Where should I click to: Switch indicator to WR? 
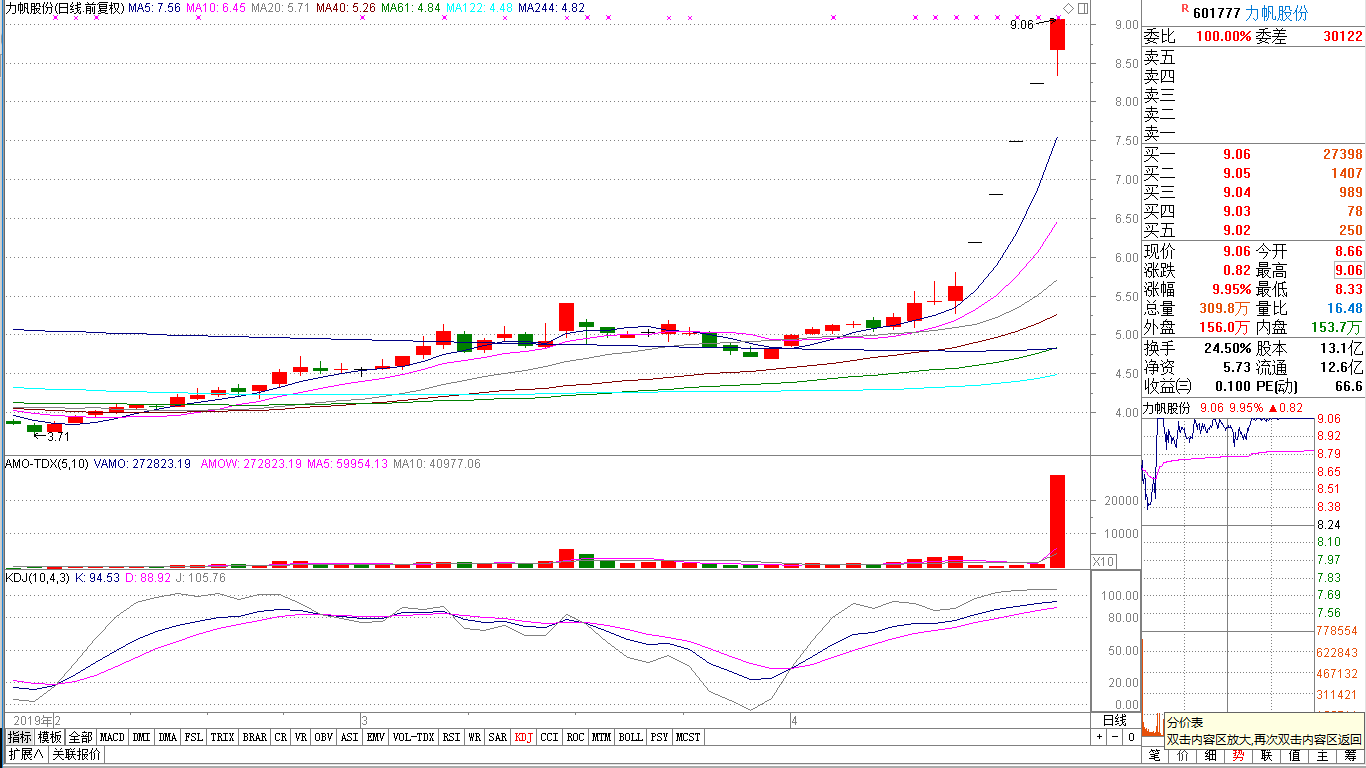click(474, 737)
